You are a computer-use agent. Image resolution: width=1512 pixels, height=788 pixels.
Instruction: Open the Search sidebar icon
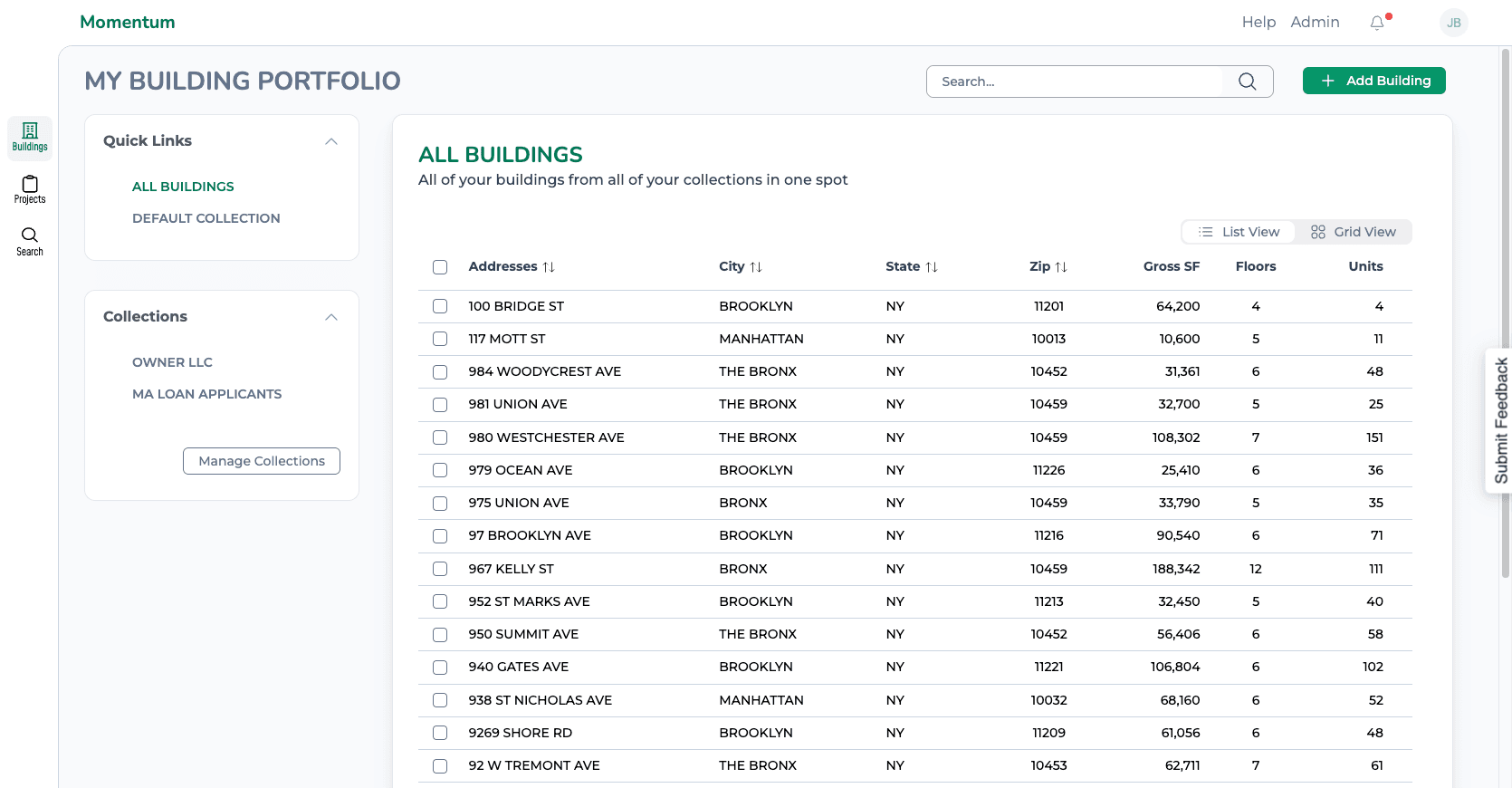[30, 243]
